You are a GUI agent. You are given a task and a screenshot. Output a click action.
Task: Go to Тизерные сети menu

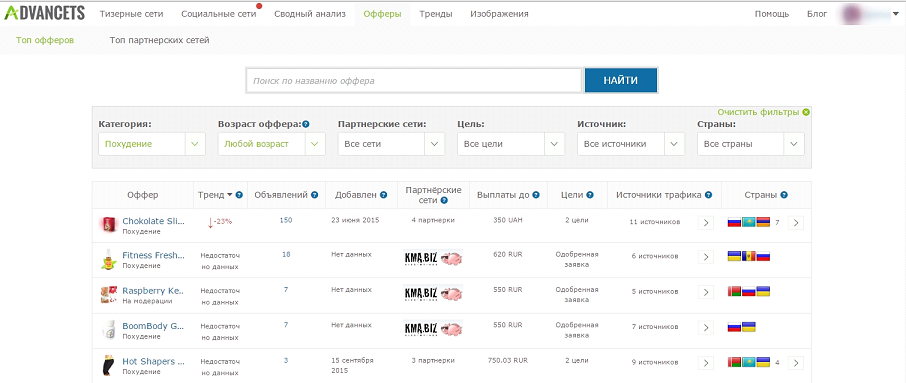click(131, 14)
